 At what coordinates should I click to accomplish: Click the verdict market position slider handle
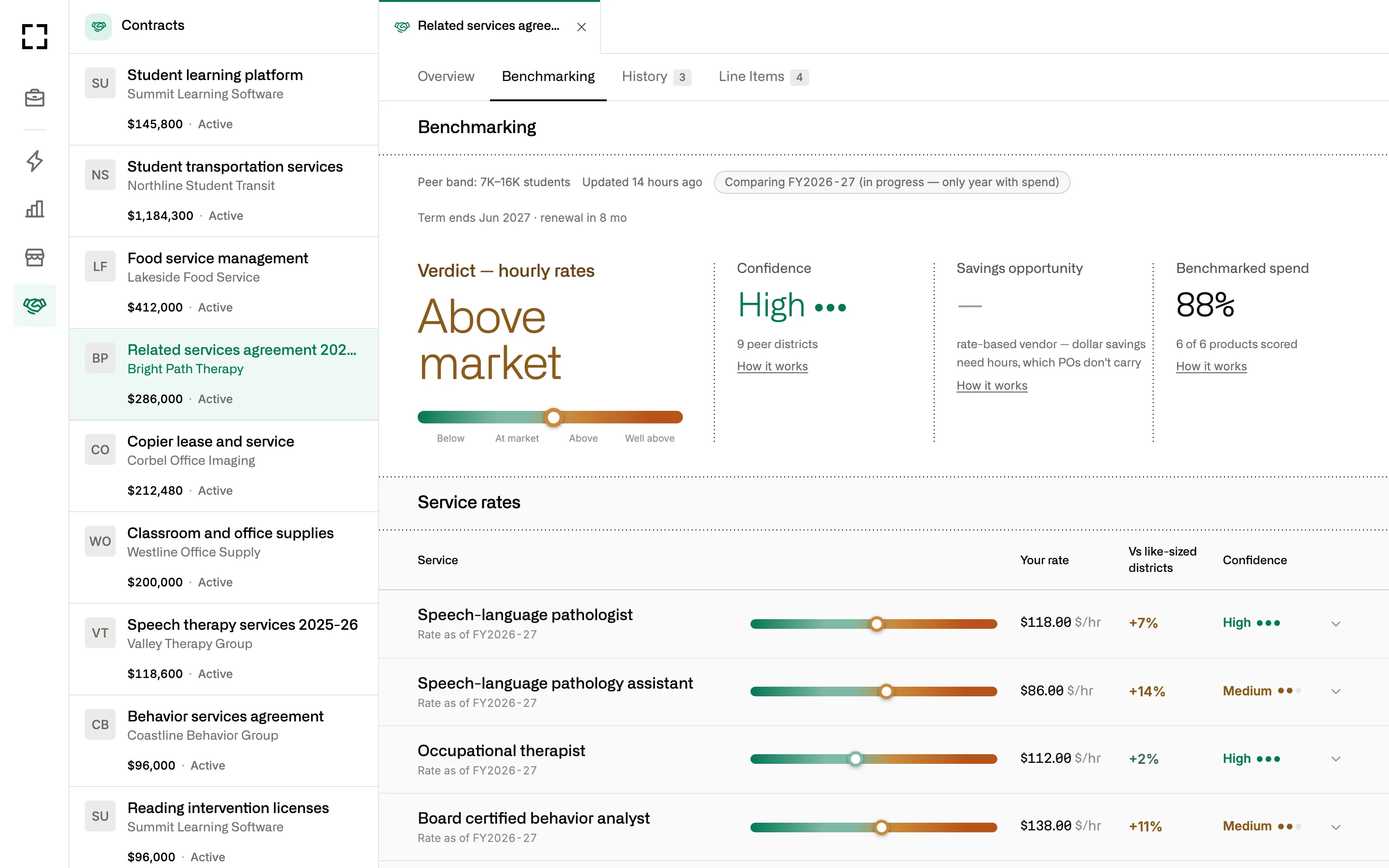pos(553,417)
